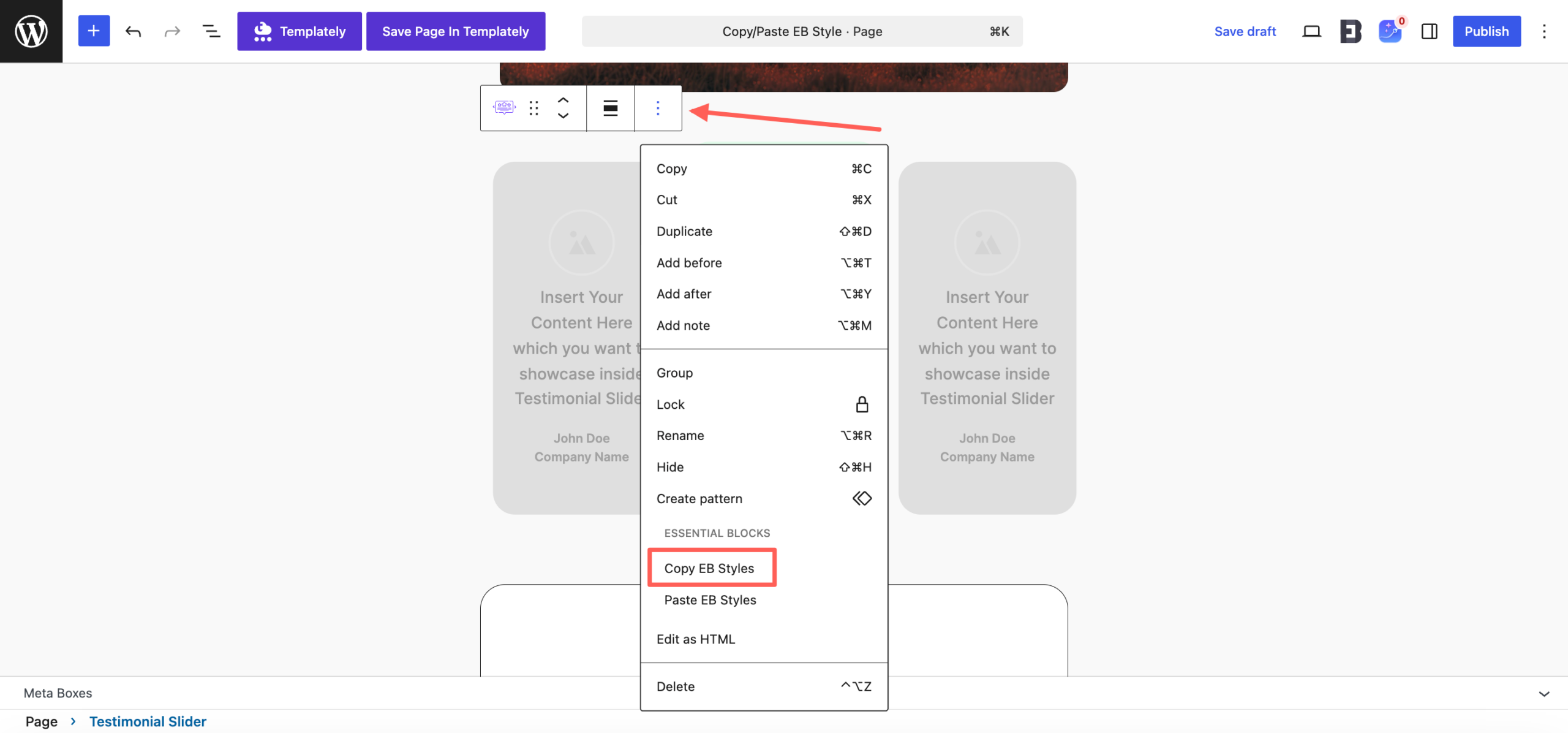Click the right card's John Doe name
1568x733 pixels.
point(987,438)
